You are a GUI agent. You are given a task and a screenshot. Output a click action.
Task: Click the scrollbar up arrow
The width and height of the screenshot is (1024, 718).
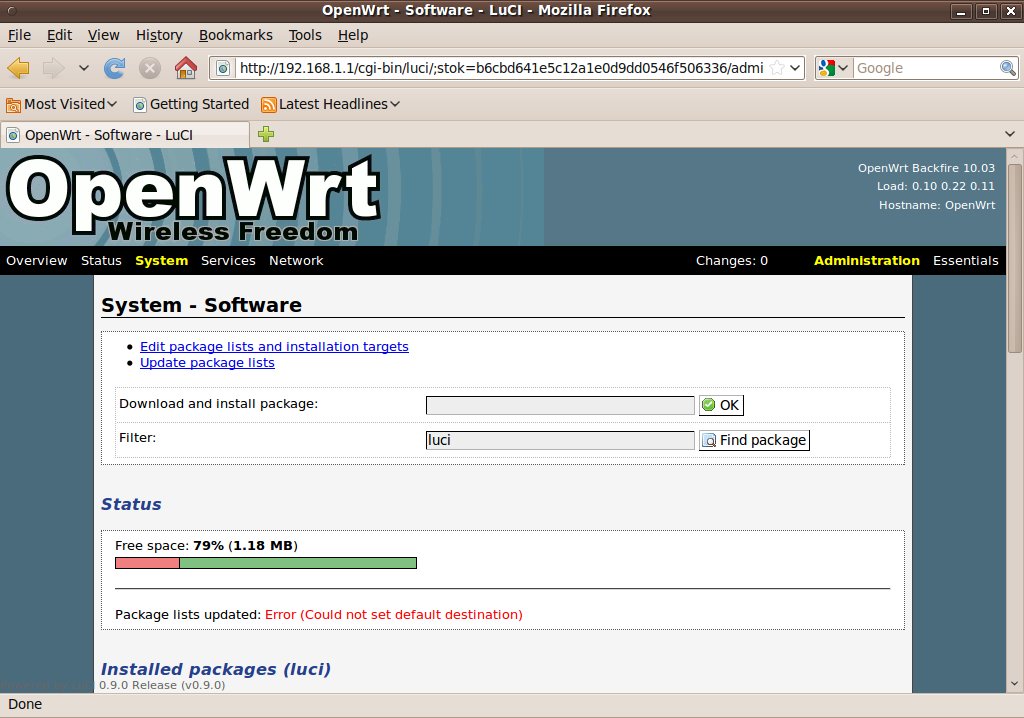[x=1014, y=157]
